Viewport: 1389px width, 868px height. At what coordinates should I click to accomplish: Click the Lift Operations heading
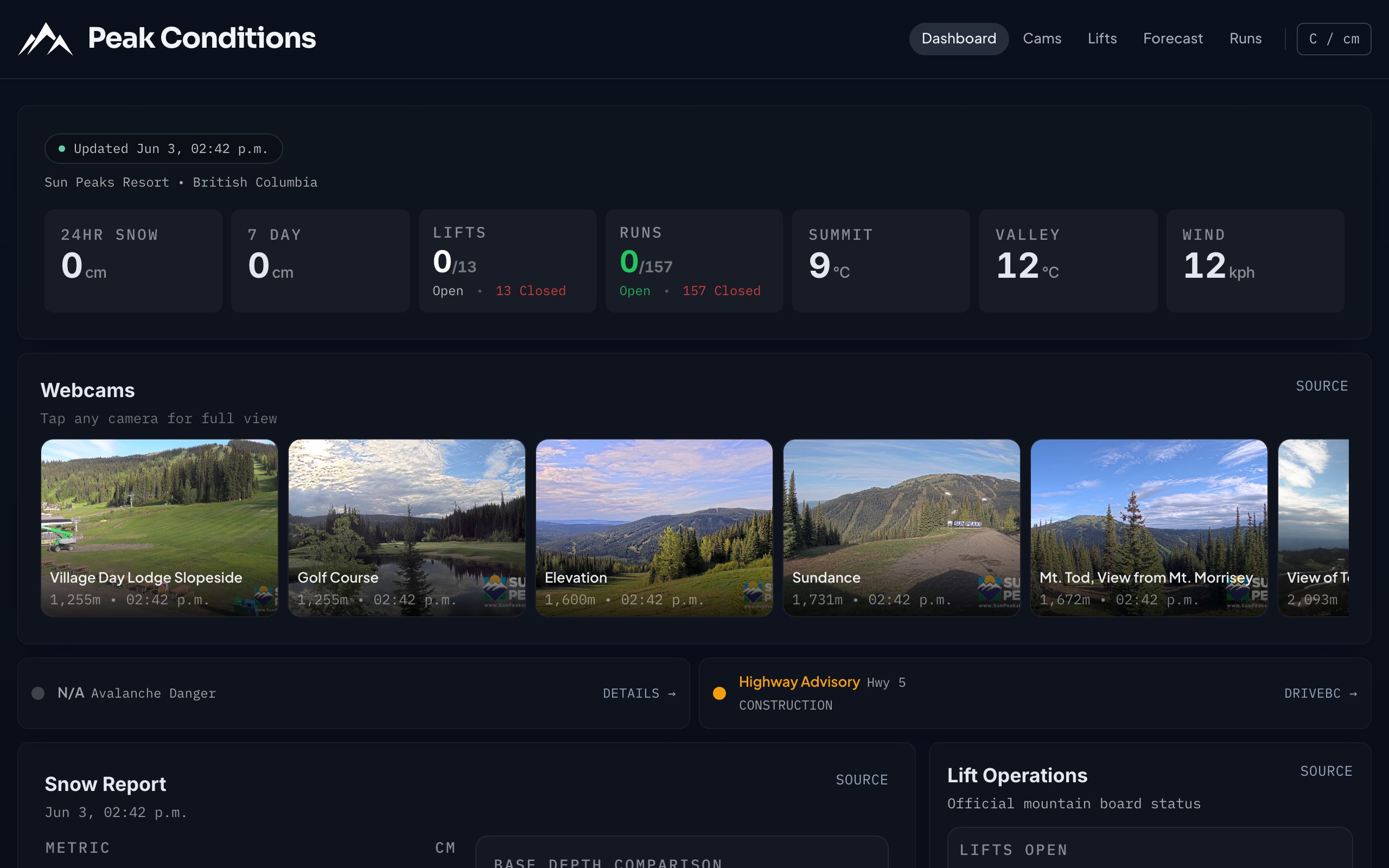1017,776
